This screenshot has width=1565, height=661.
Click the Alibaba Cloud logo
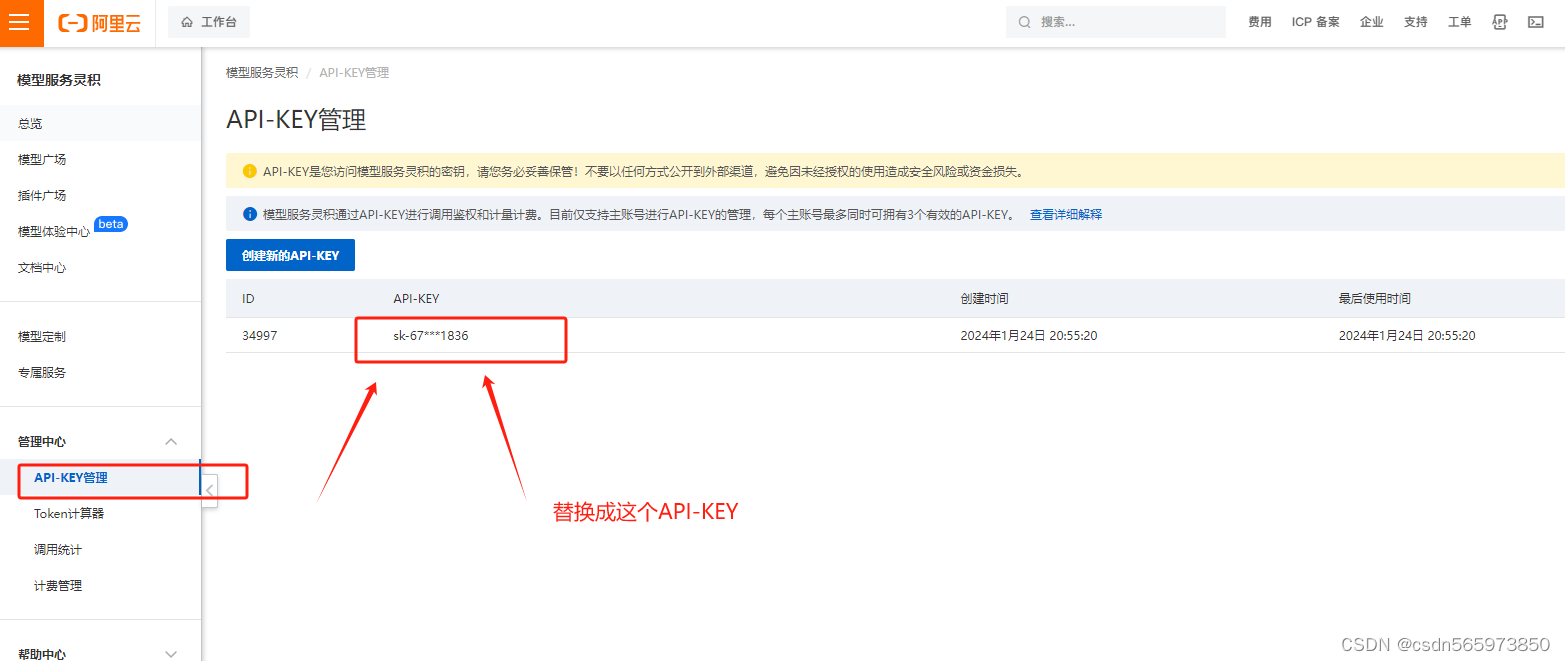(x=99, y=23)
